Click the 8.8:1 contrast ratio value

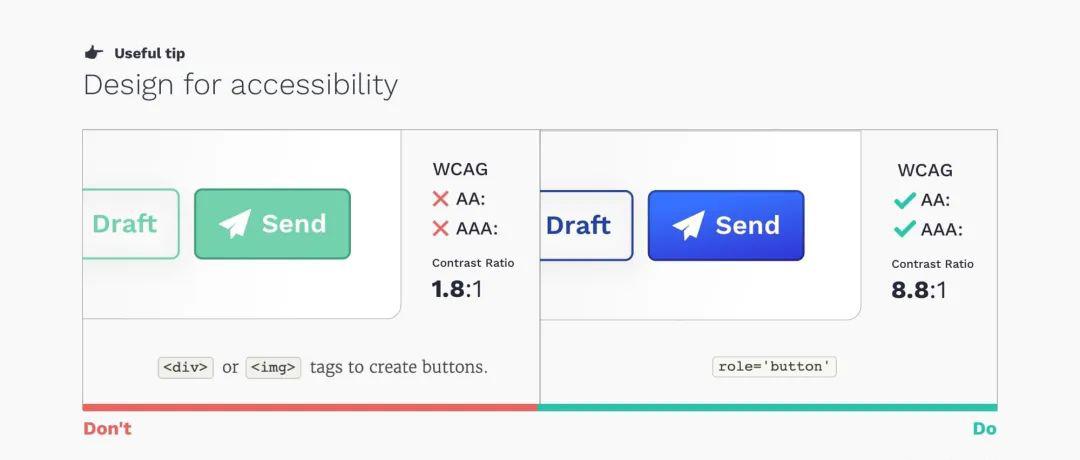[x=919, y=290]
